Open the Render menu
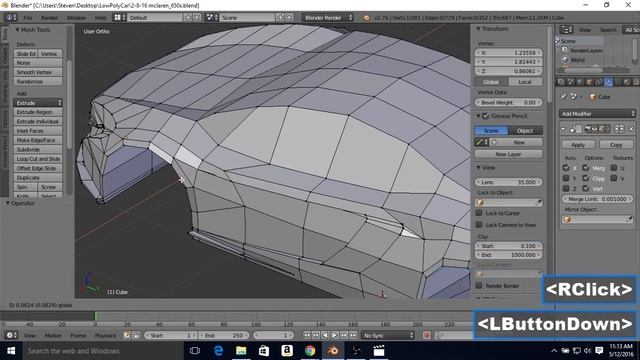The height and width of the screenshot is (360, 640). click(x=49, y=18)
